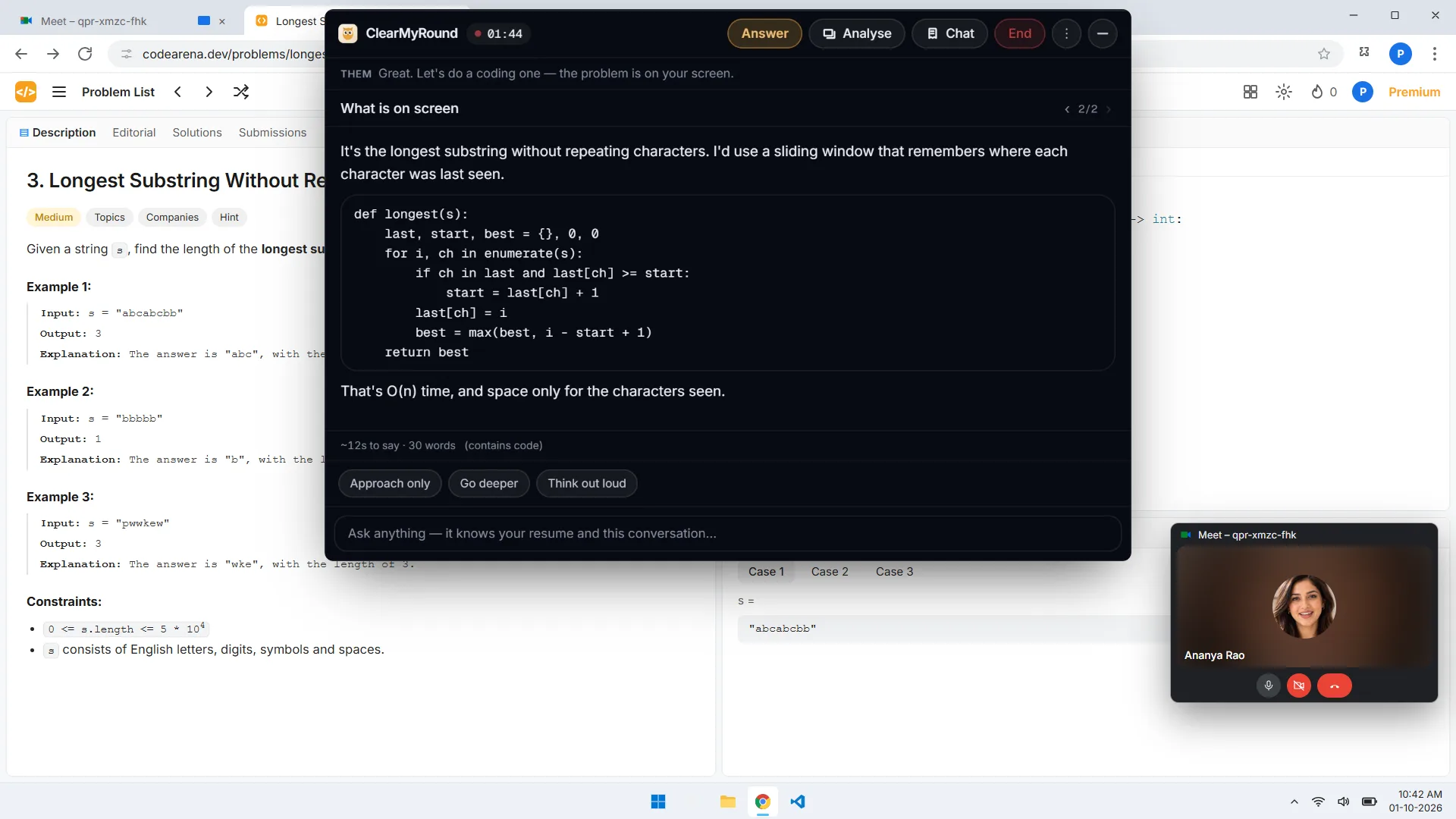Screen dimensions: 1456x819
Task: Select the Case 2 test tab
Action: (x=830, y=572)
